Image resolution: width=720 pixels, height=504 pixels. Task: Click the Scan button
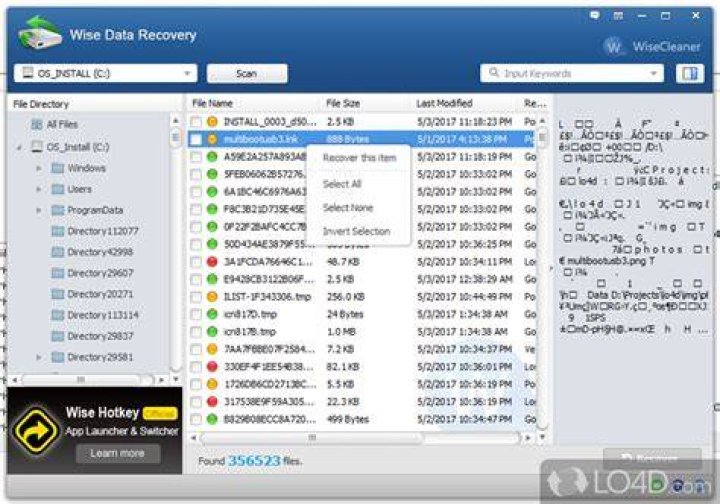[x=247, y=73]
